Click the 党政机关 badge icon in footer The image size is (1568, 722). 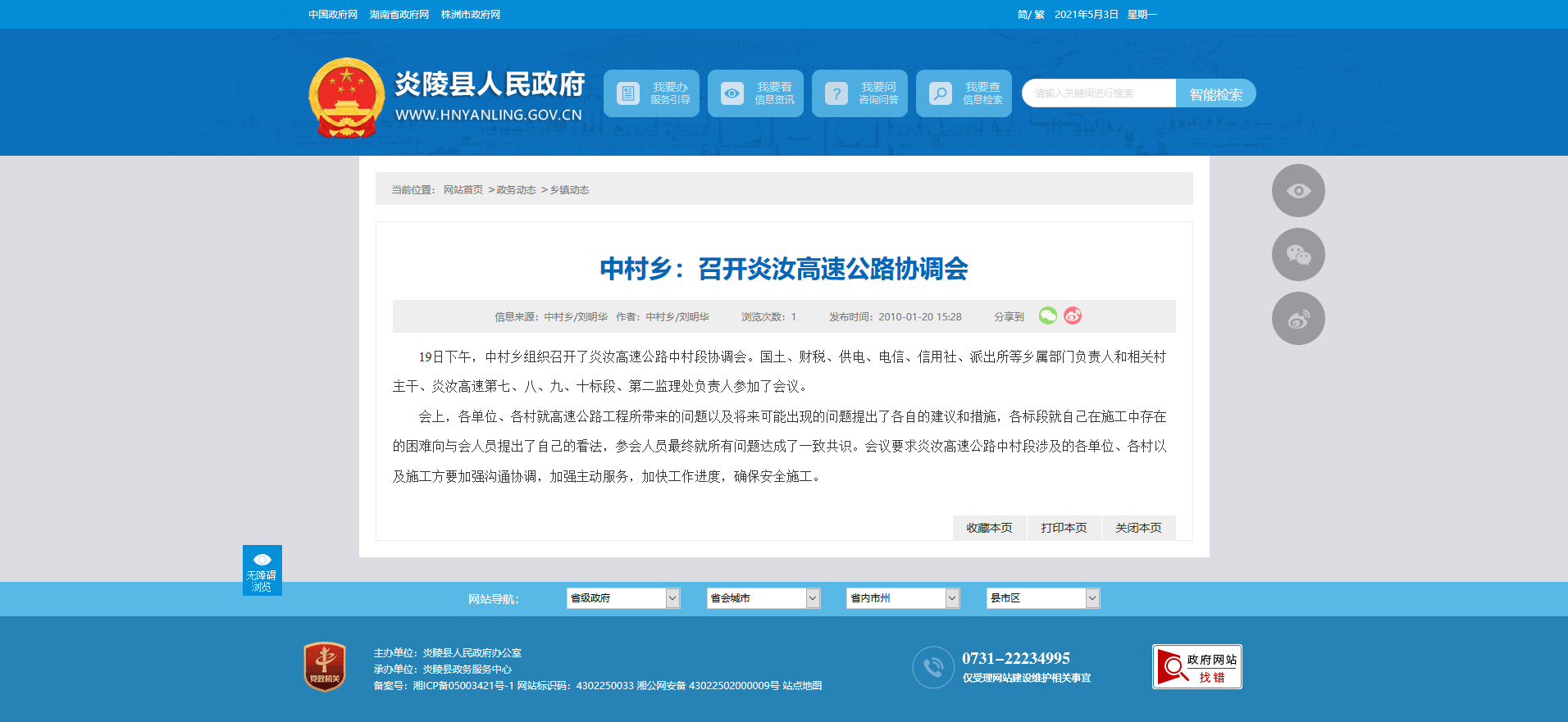[x=325, y=666]
